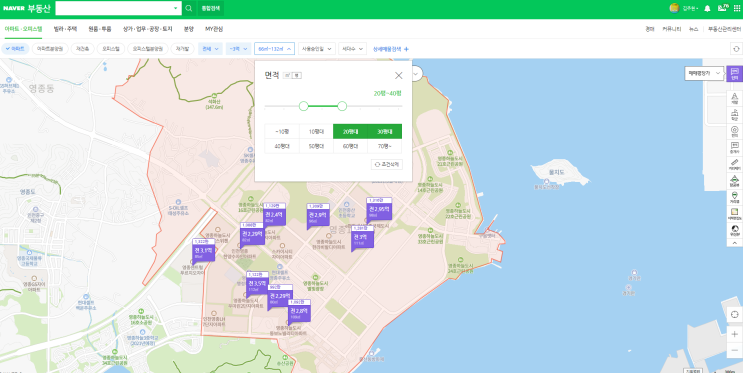The height and width of the screenshot is (373, 743).
Task: Open the ~3억 price dropdown
Action: (238, 48)
